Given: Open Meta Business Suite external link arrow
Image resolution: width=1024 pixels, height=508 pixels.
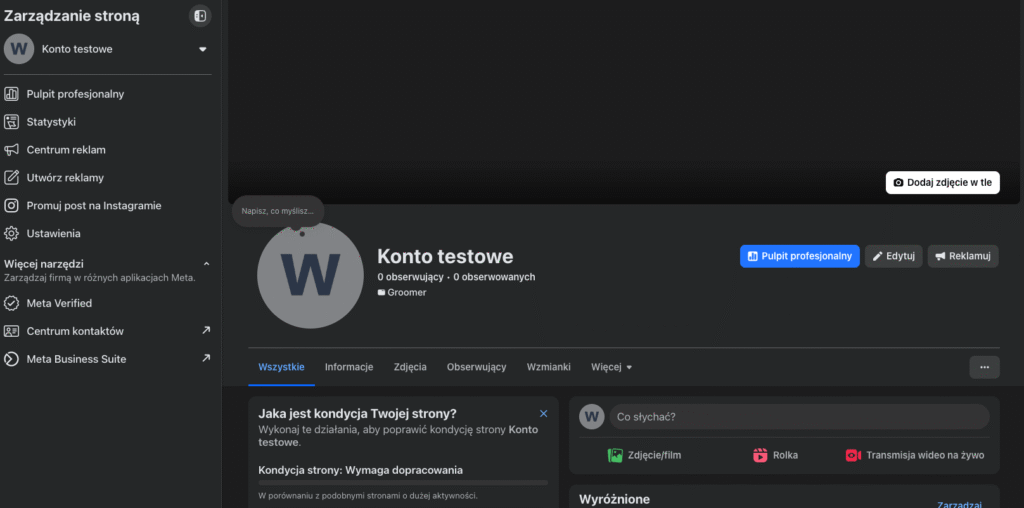Looking at the screenshot, I should [206, 358].
